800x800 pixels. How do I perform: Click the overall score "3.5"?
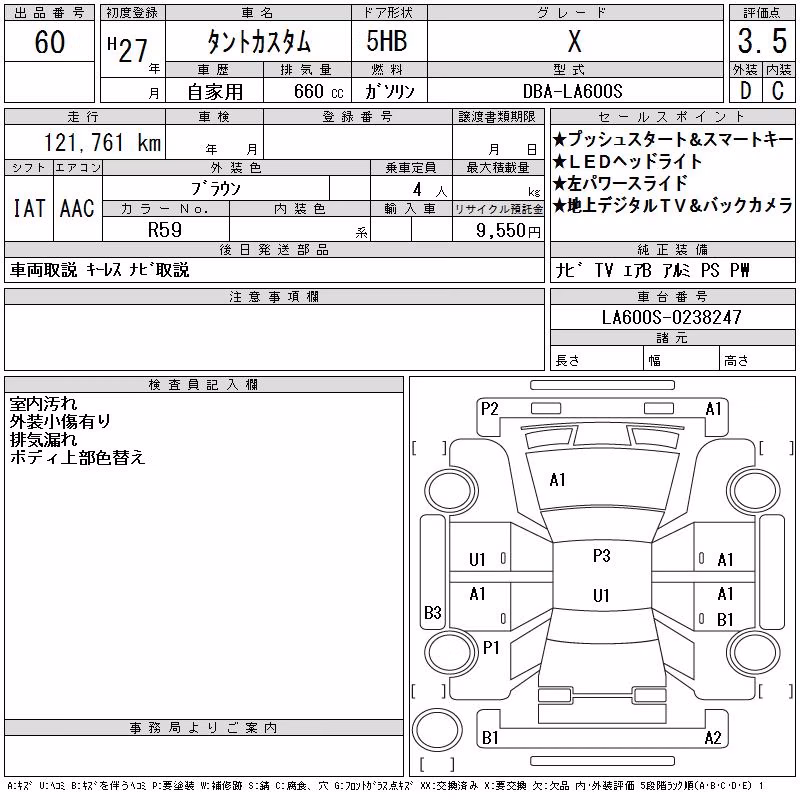762,41
